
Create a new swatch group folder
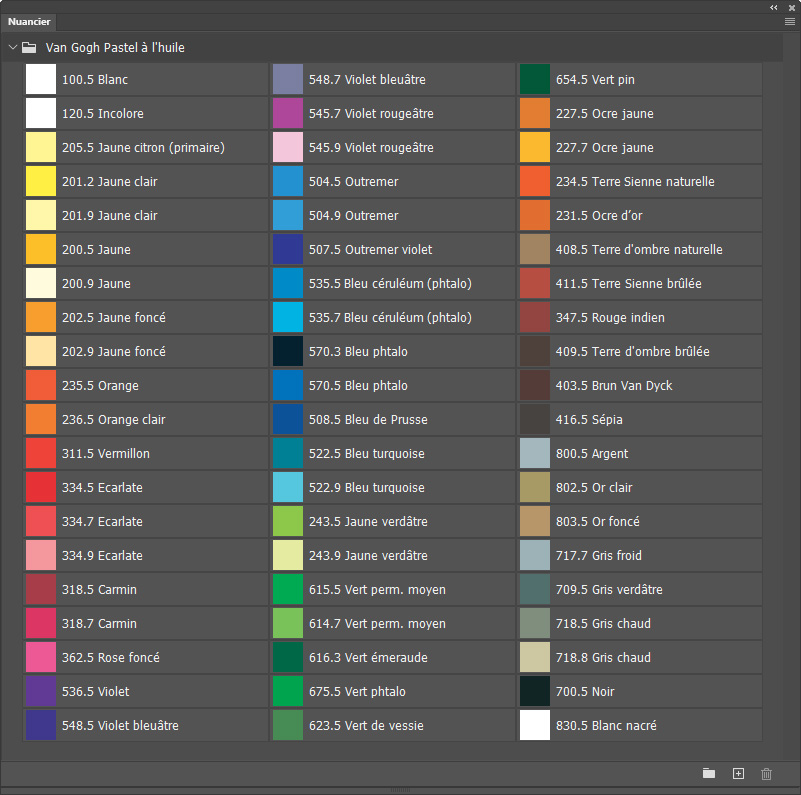click(709, 773)
